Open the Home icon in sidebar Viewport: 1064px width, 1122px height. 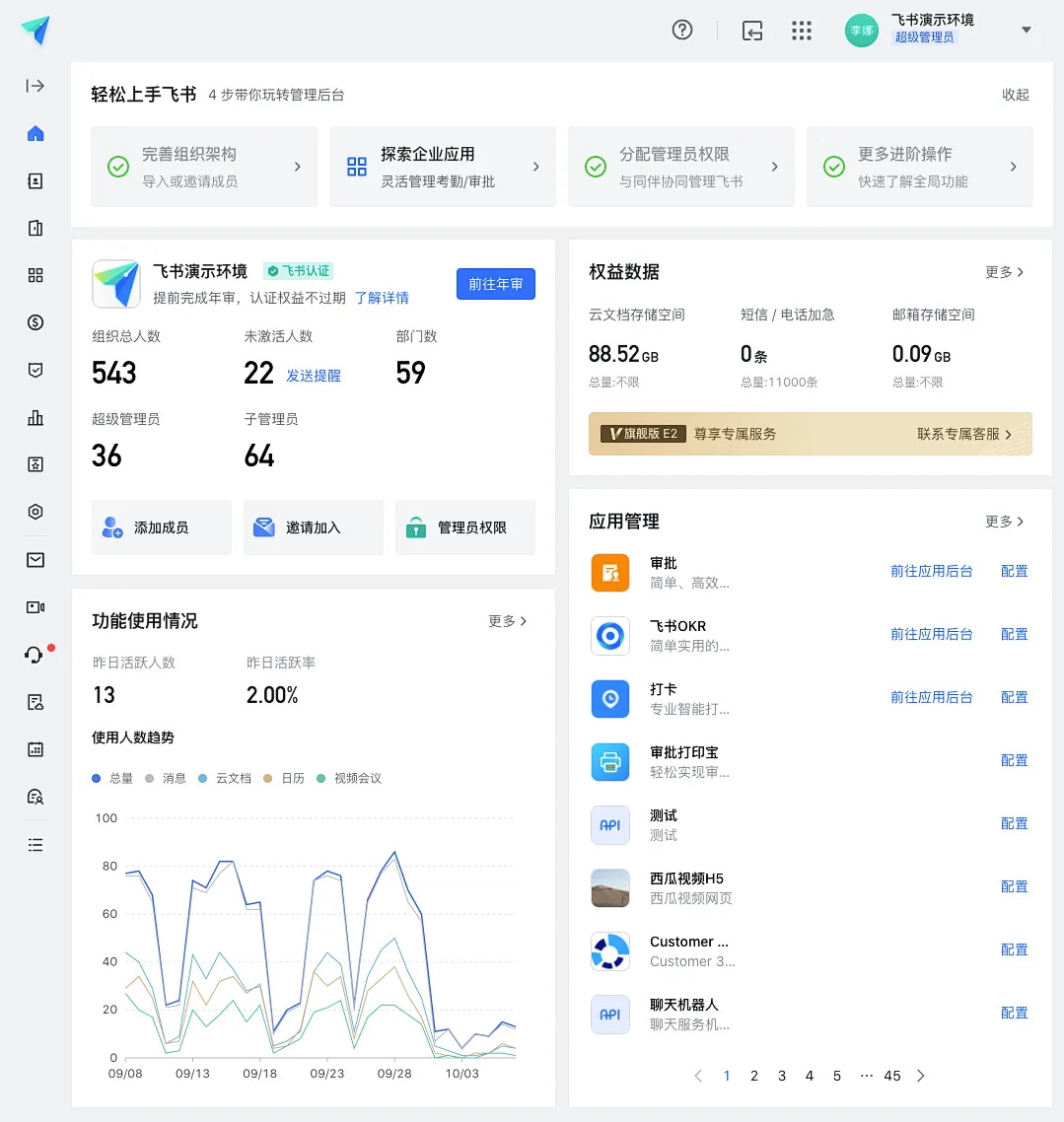(35, 133)
